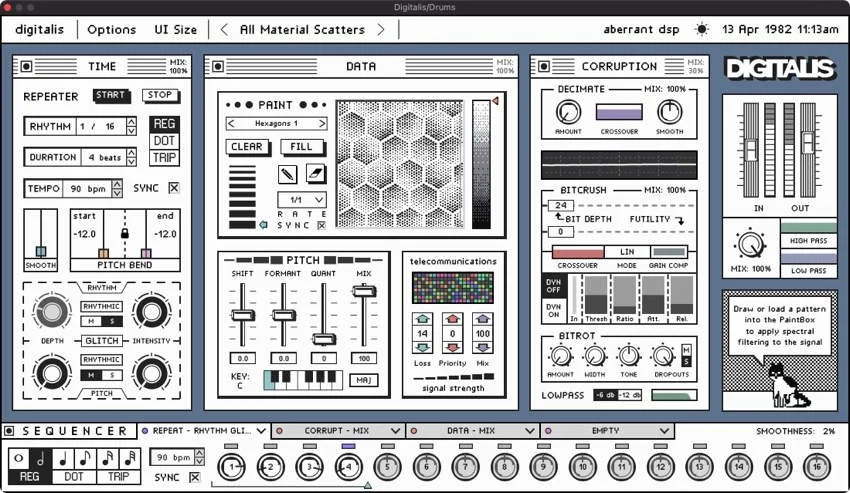This screenshot has height=493, width=850.
Task: Click the pitch MIX slider handle
Action: [364, 291]
